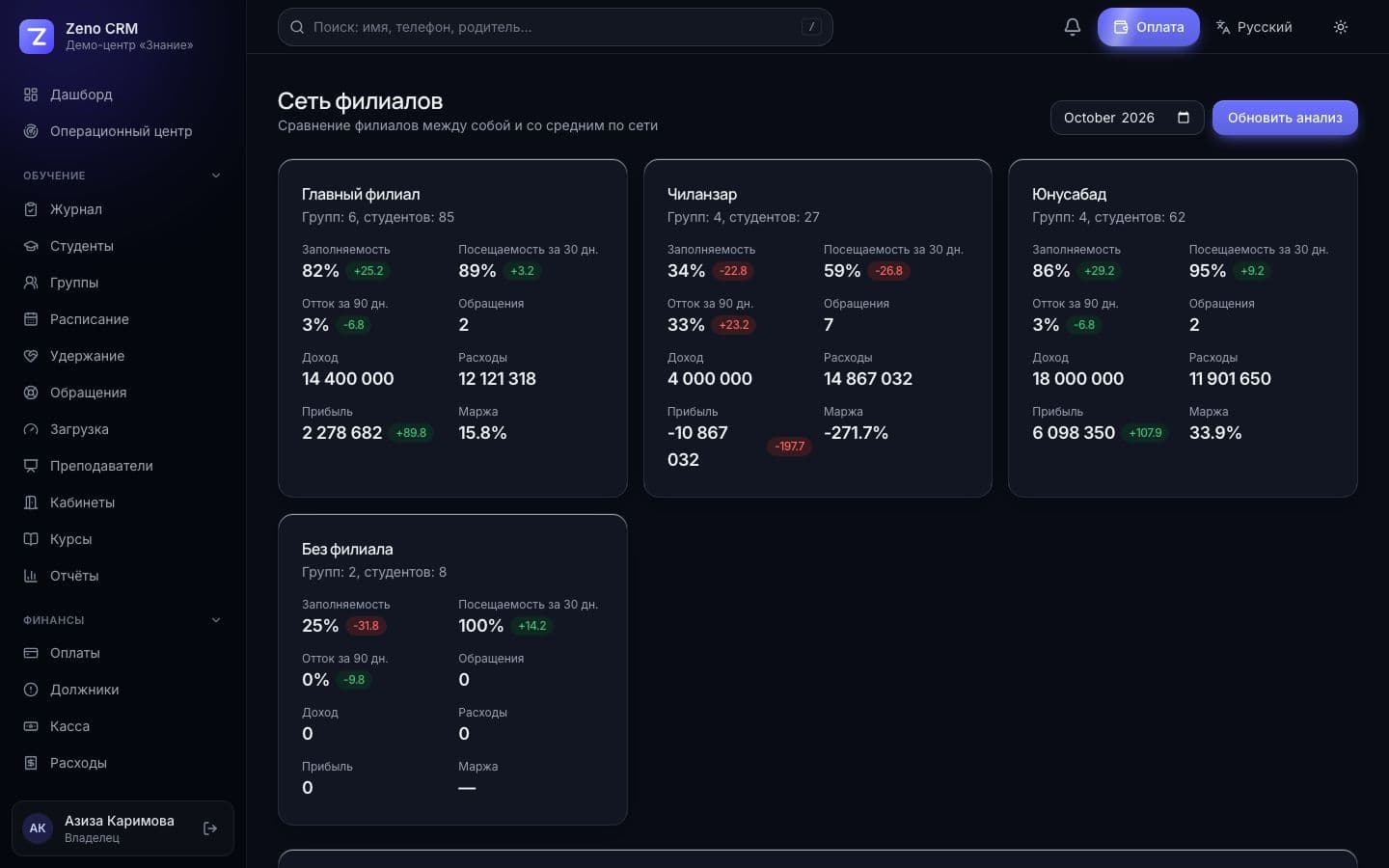Viewport: 1389px width, 868px height.
Task: Click the search field for имя, телефон, родитель
Action: pyautogui.click(x=556, y=27)
